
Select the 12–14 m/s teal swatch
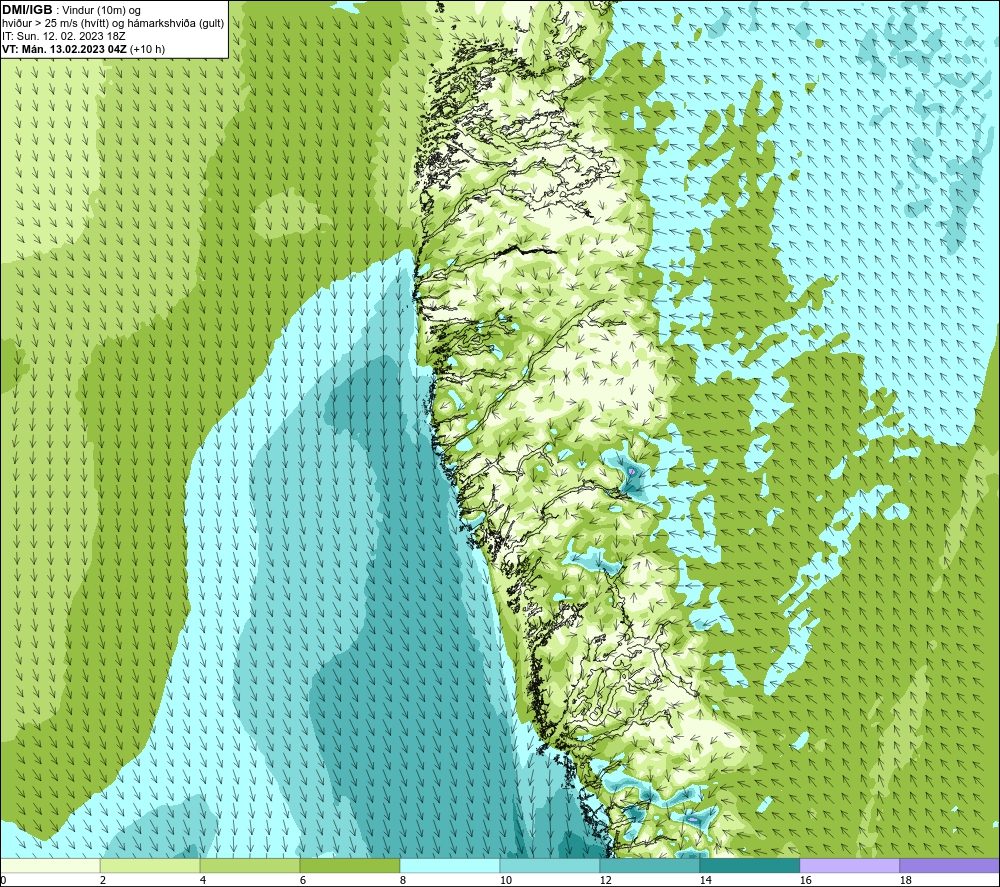[649, 865]
